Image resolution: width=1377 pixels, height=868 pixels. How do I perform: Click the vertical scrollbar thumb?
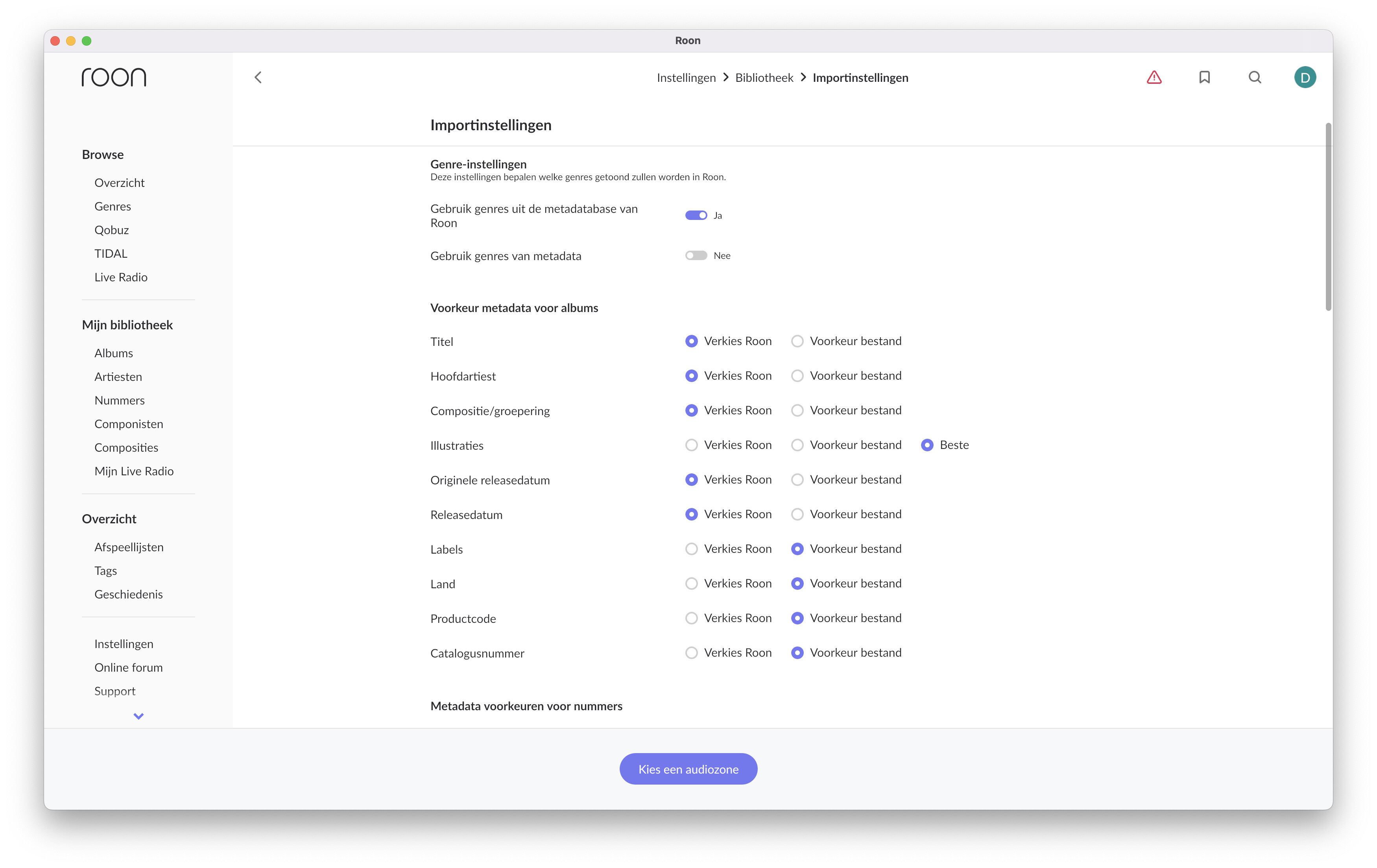pyautogui.click(x=1328, y=217)
